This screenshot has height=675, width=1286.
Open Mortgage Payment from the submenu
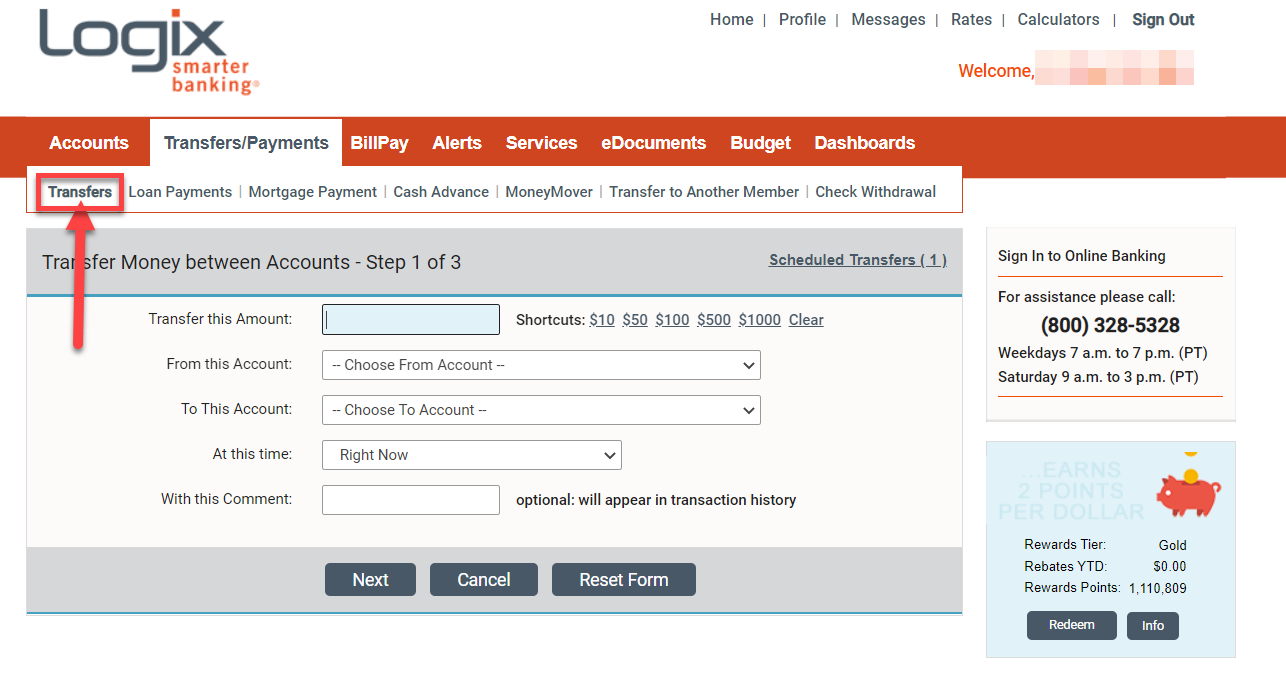coord(312,191)
